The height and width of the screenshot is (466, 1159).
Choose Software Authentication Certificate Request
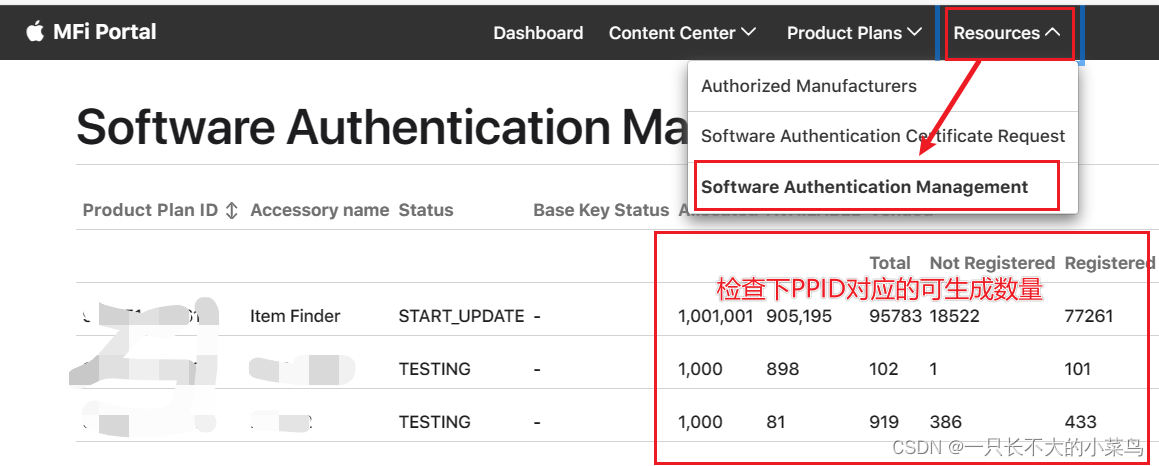(x=883, y=136)
